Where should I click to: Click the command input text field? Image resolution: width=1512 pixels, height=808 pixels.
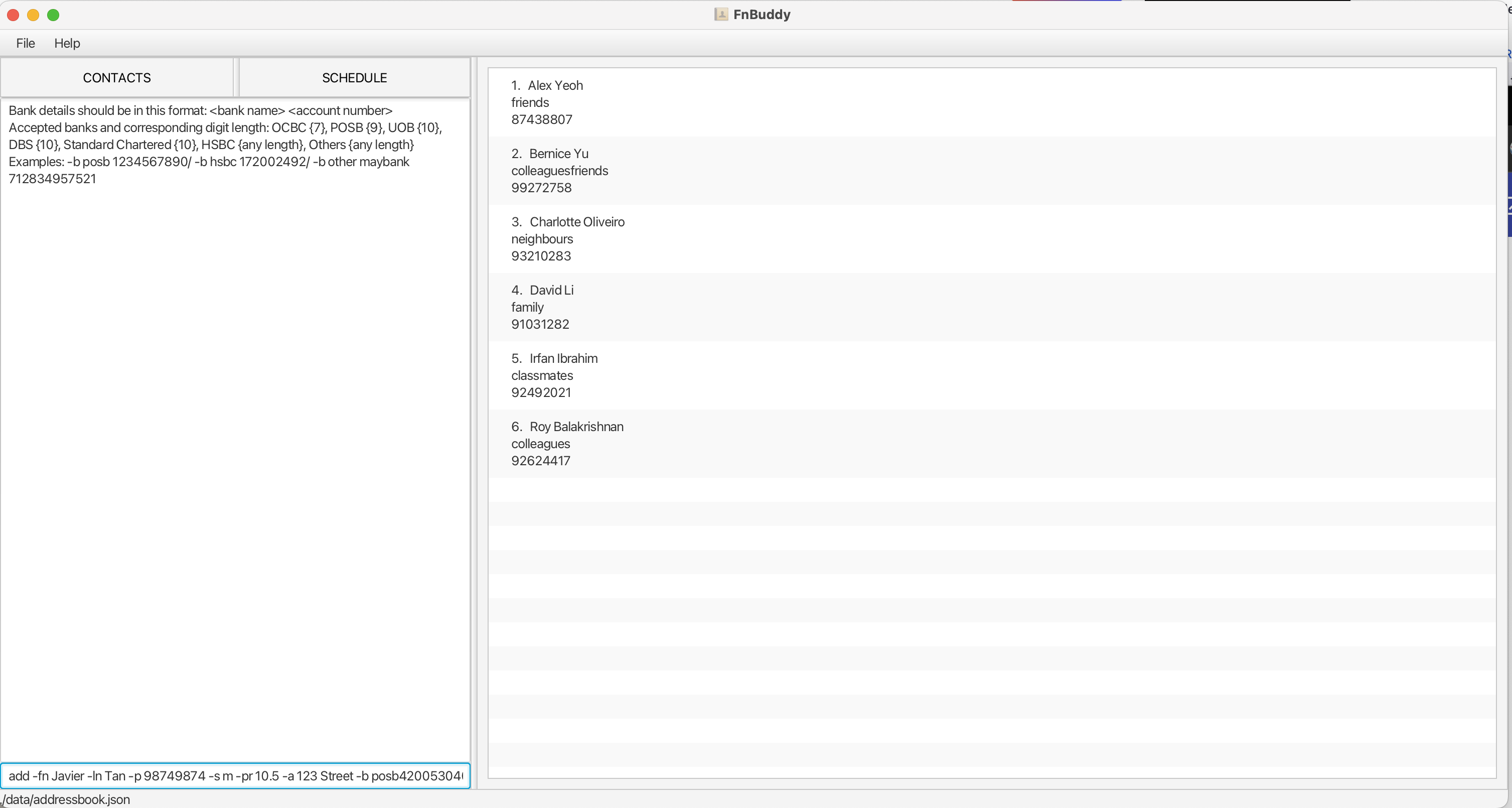click(x=235, y=776)
